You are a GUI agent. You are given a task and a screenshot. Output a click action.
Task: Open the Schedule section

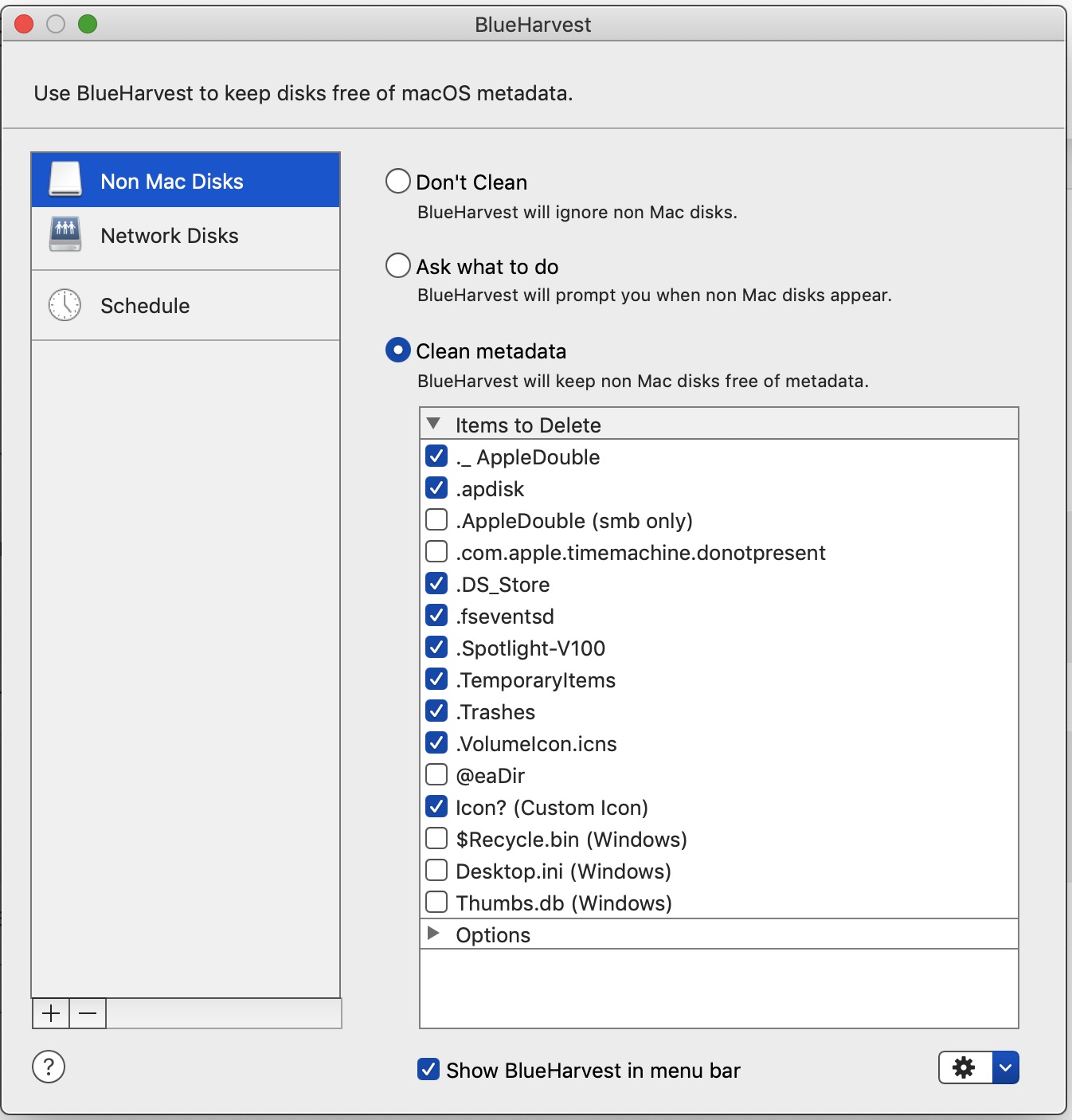click(144, 305)
